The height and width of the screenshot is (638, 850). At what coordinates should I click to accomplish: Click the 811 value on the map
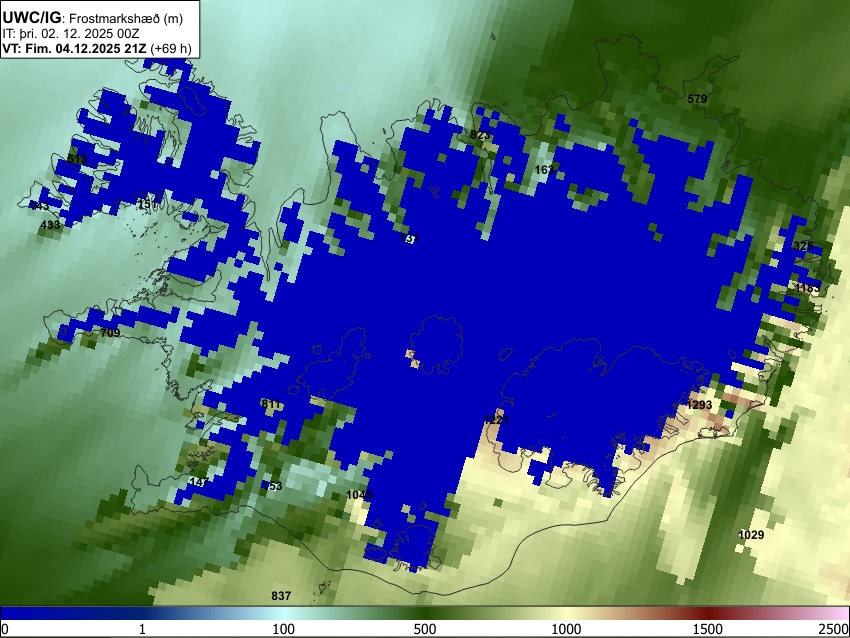coord(271,404)
